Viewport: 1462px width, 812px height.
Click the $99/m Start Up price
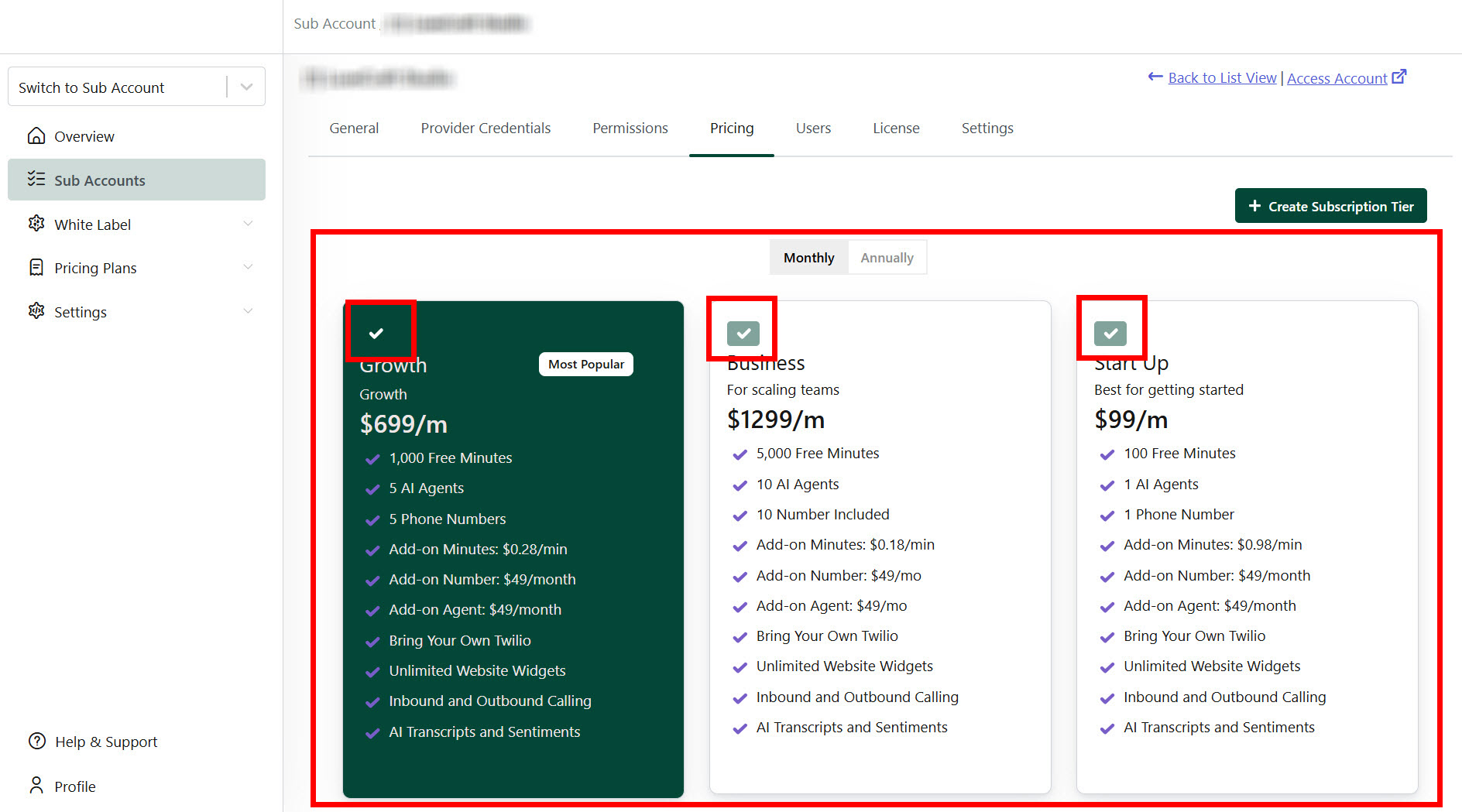click(x=1131, y=420)
